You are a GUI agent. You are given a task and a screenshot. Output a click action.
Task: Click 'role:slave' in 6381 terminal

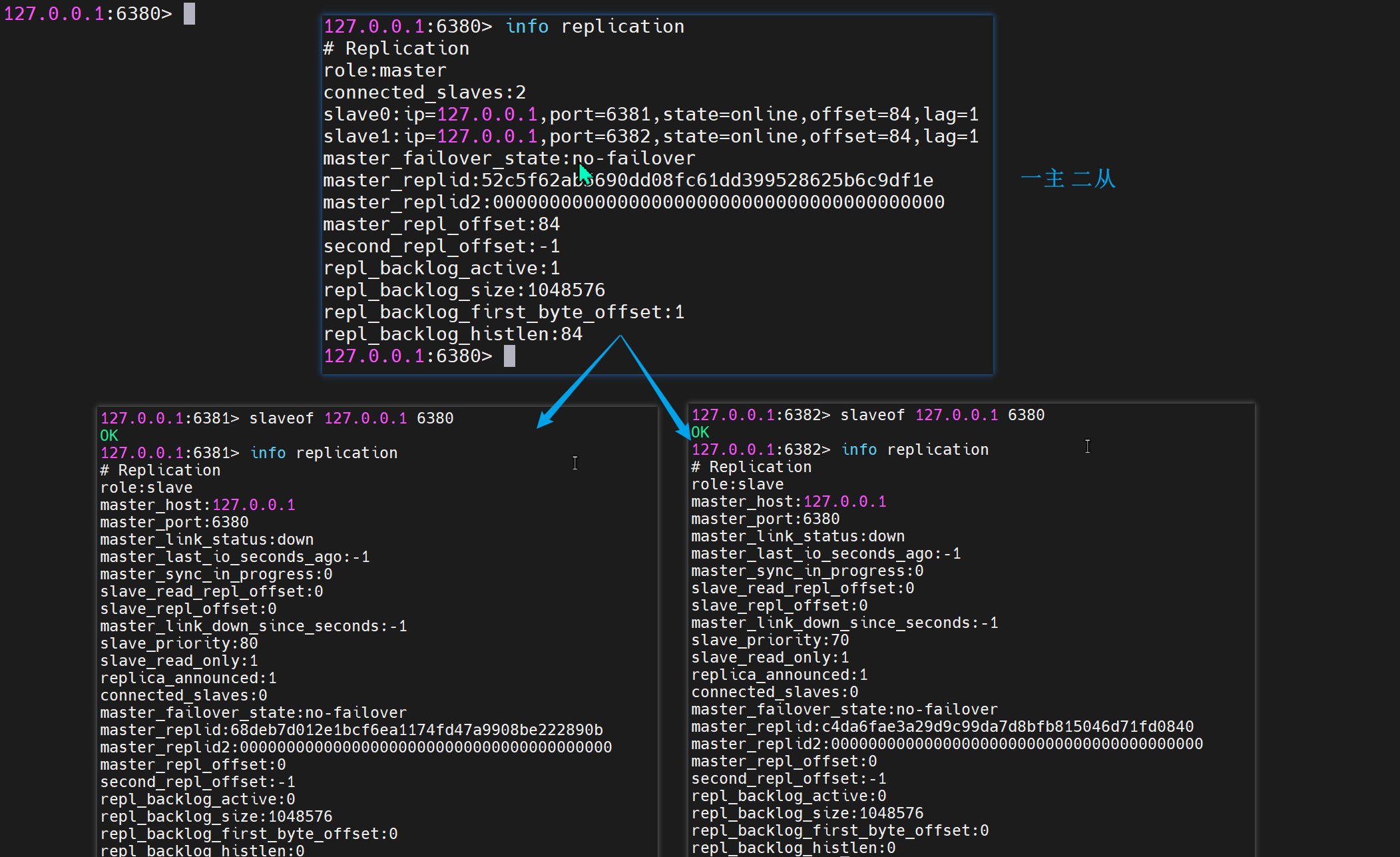(146, 487)
